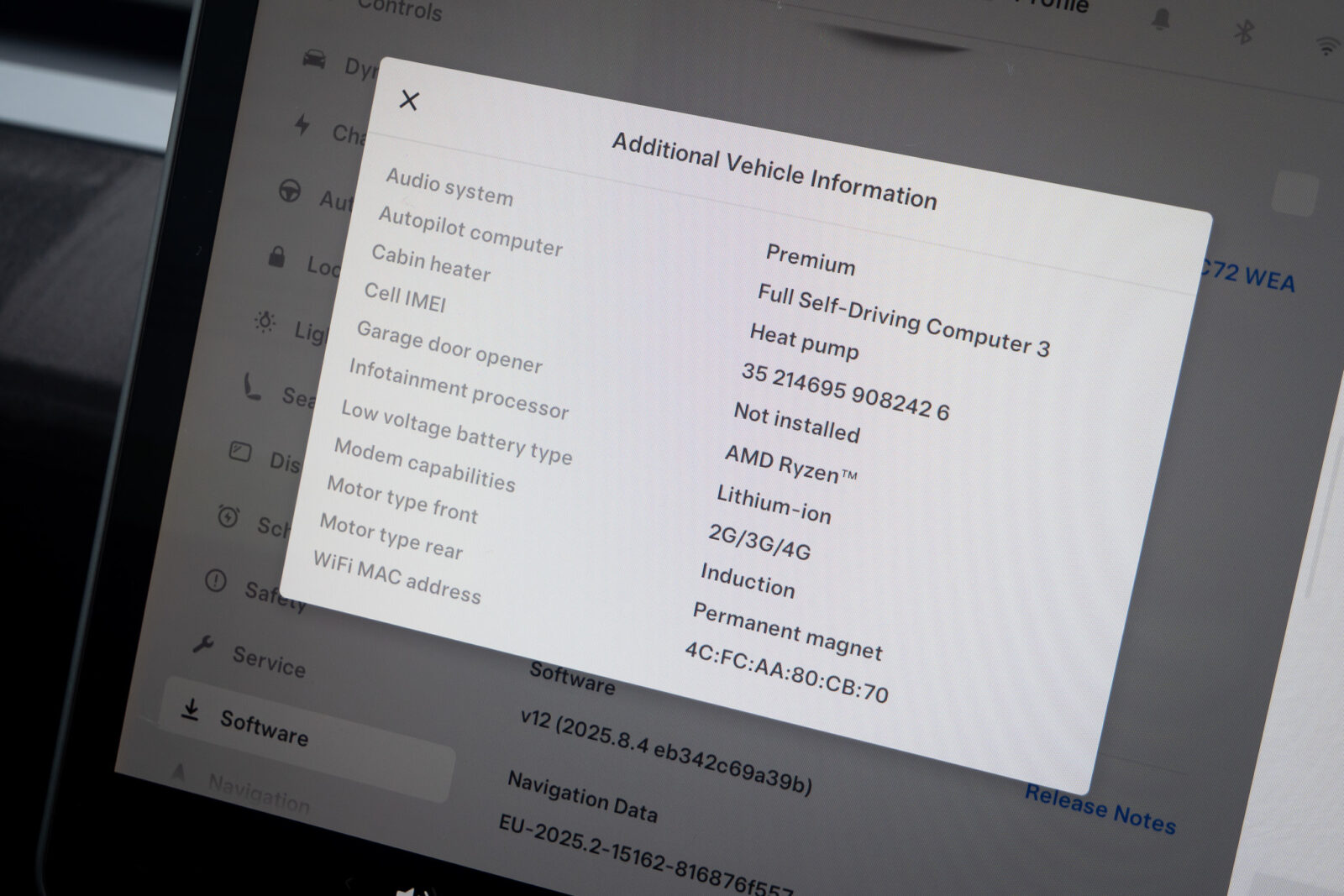1344x896 pixels.
Task: Tap the '2G/3G/4G' modem value
Action: click(x=759, y=542)
